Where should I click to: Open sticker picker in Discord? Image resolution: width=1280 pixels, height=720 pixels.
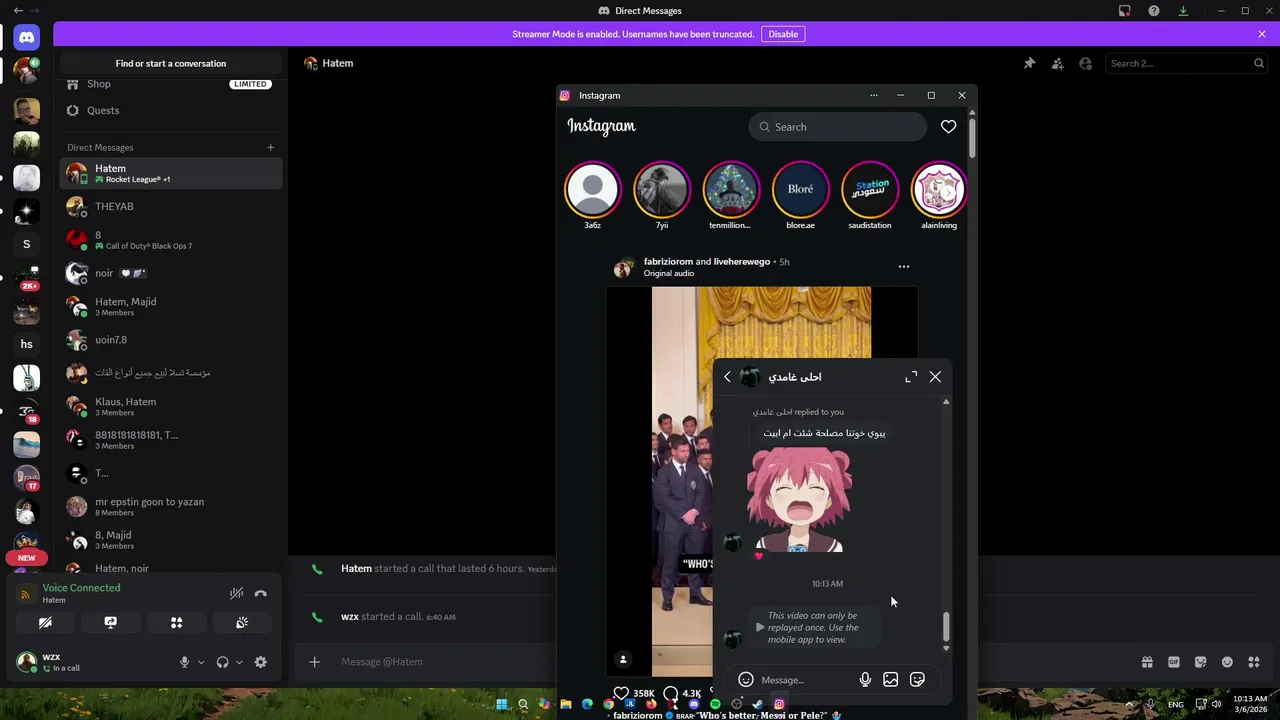pyautogui.click(x=1201, y=662)
